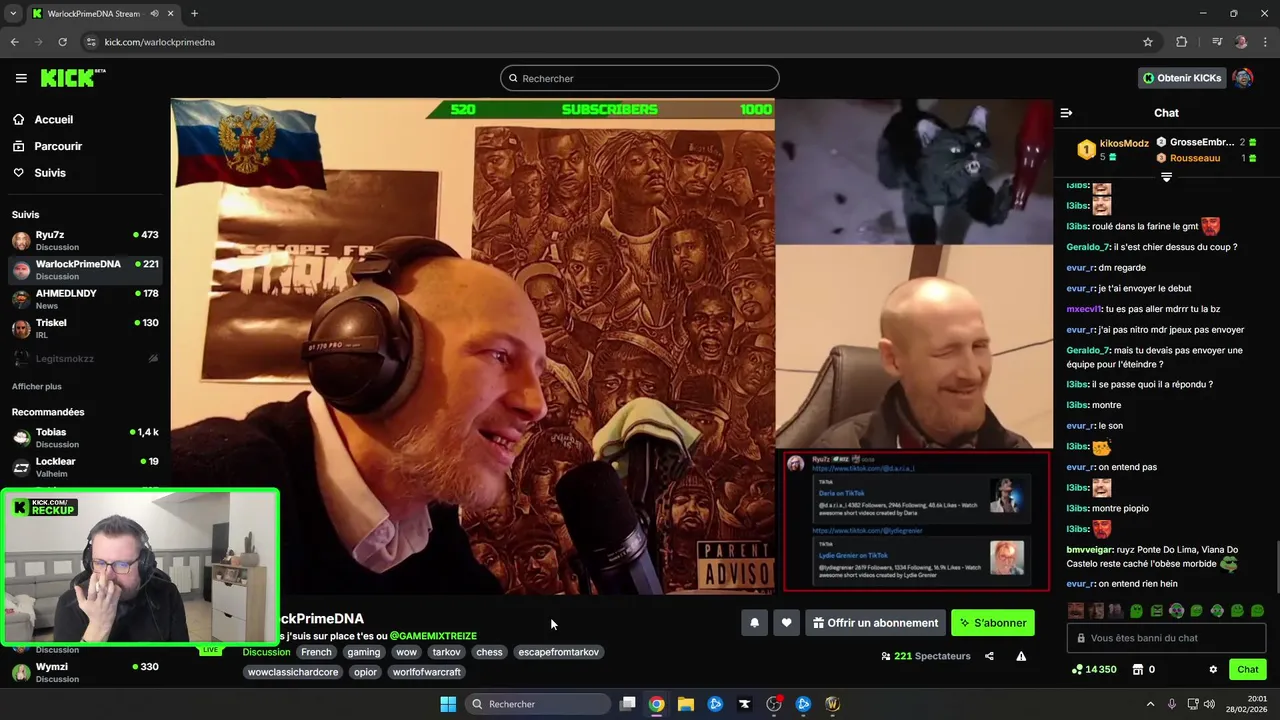
Task: Open followed channel Ryu7z
Action: click(x=85, y=240)
